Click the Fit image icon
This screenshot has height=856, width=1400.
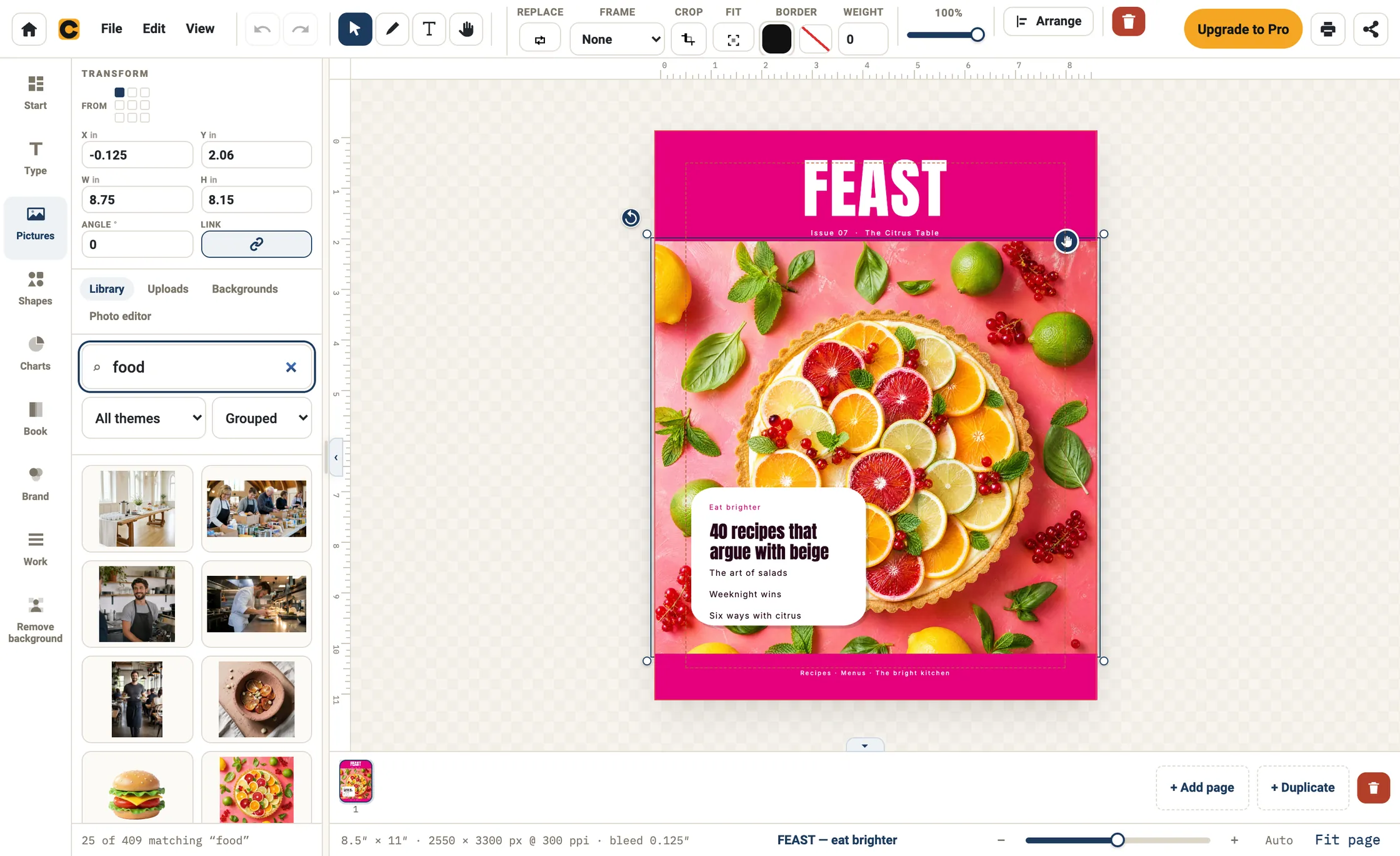(x=733, y=39)
